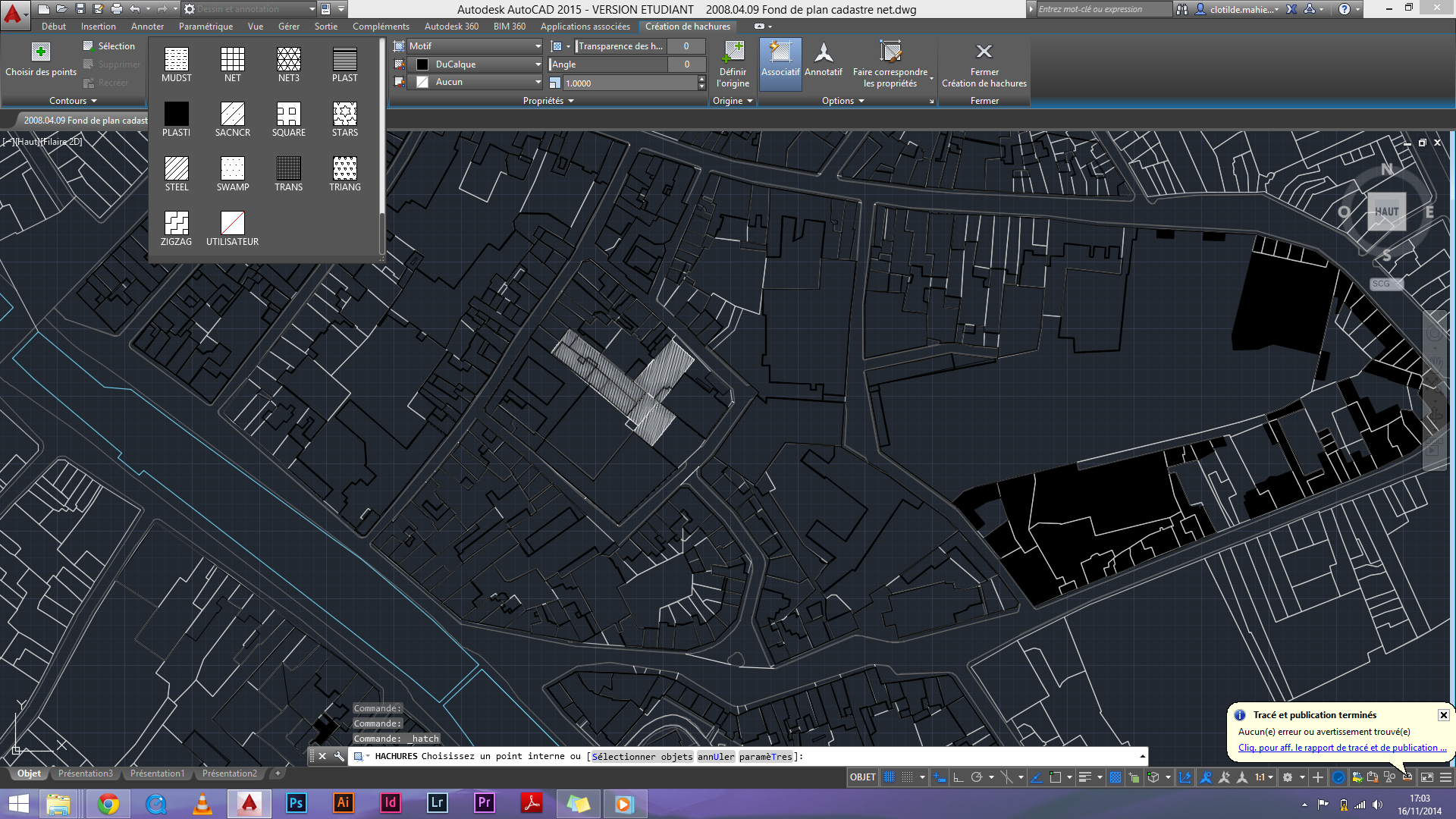Expand the Propriétés panel
This screenshot has height=819, width=1456.
pyautogui.click(x=548, y=101)
